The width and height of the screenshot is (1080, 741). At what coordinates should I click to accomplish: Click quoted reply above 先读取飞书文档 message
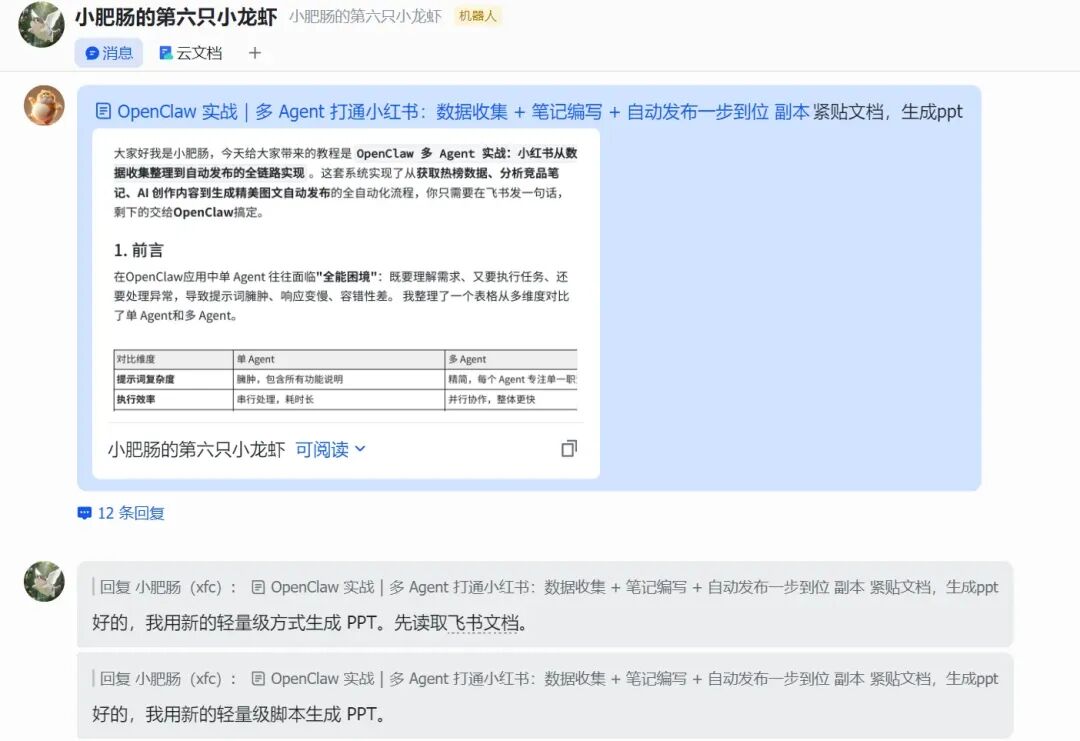tap(545, 587)
